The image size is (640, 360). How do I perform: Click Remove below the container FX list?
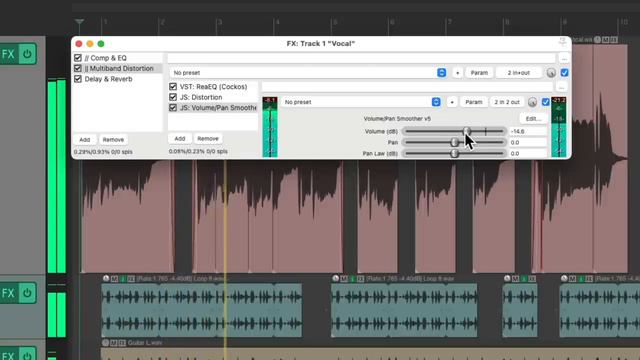point(208,139)
